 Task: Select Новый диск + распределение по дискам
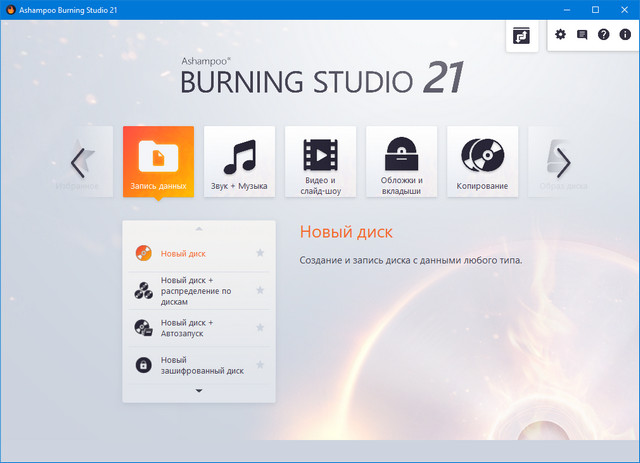pyautogui.click(x=197, y=290)
